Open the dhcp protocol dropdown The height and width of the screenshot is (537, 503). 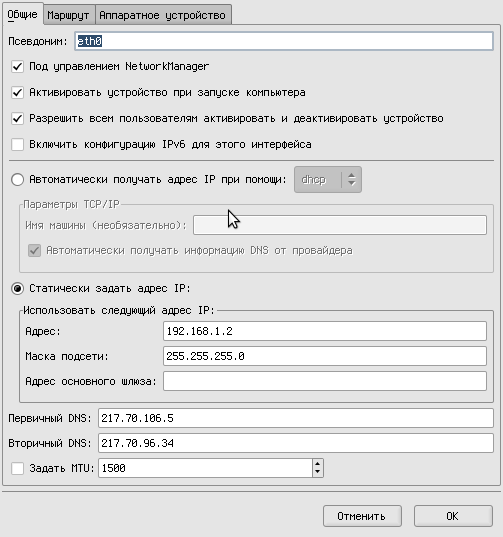tap(328, 179)
